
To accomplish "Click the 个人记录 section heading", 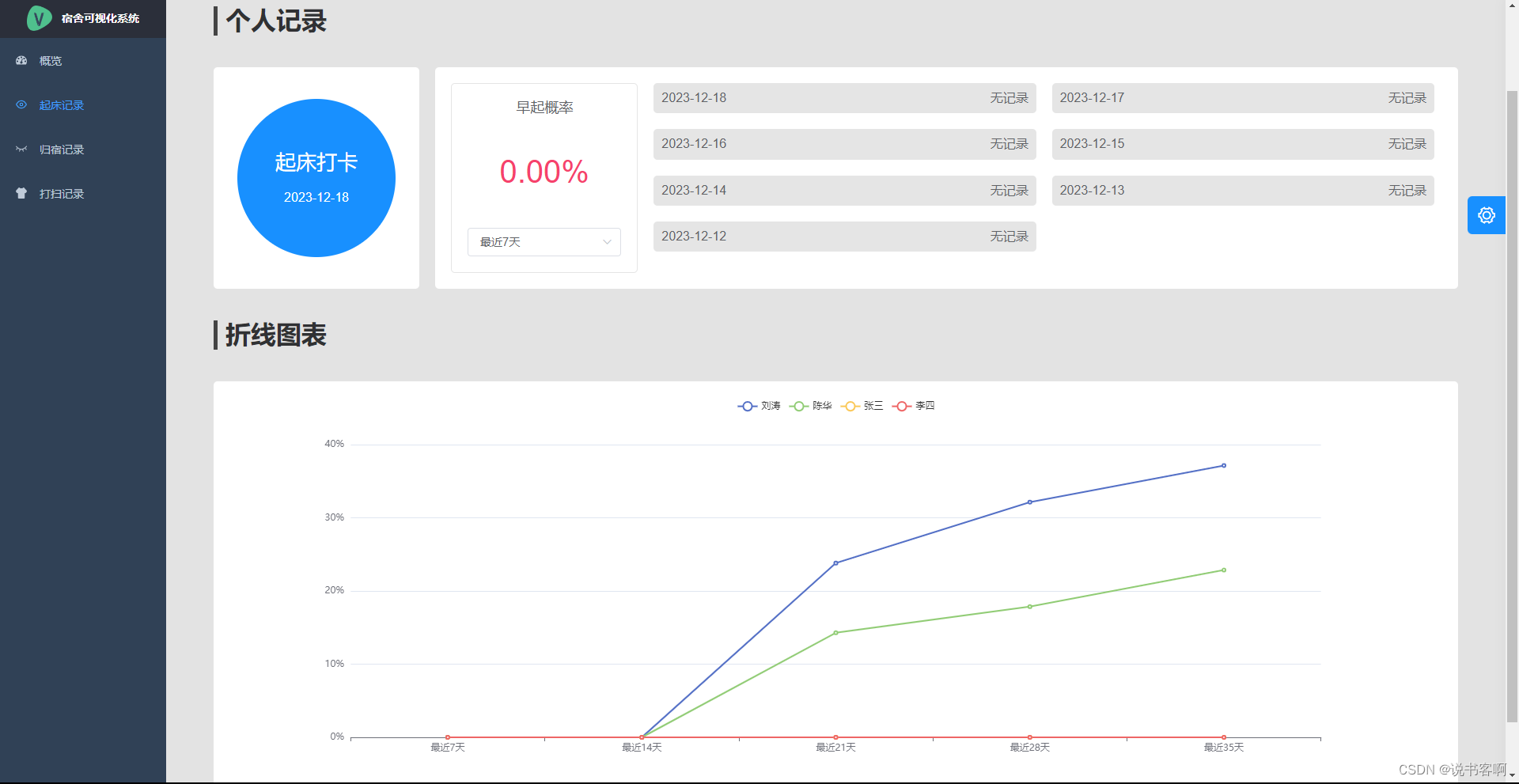I will point(276,21).
